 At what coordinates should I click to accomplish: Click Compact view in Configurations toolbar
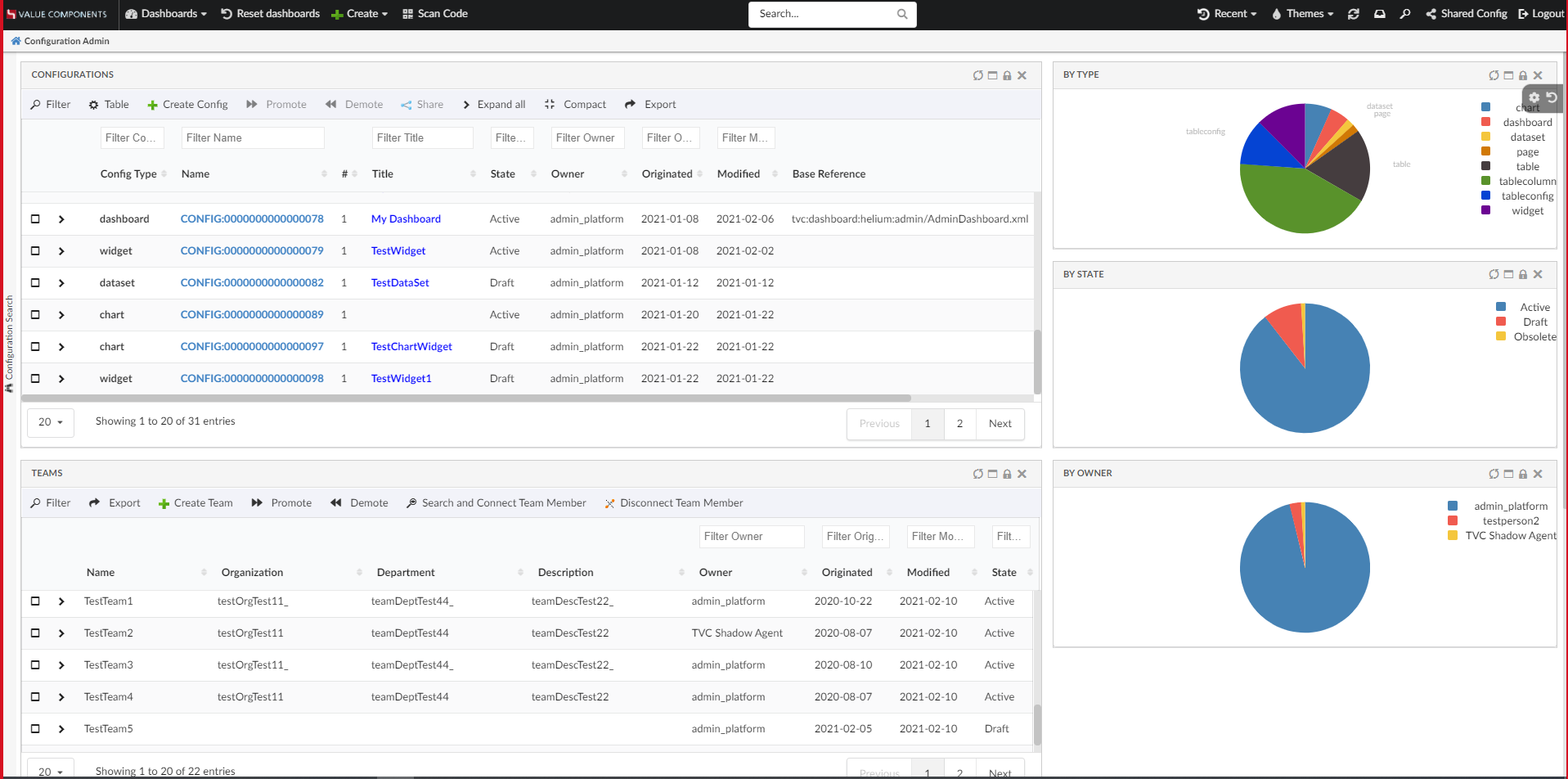[x=576, y=105]
